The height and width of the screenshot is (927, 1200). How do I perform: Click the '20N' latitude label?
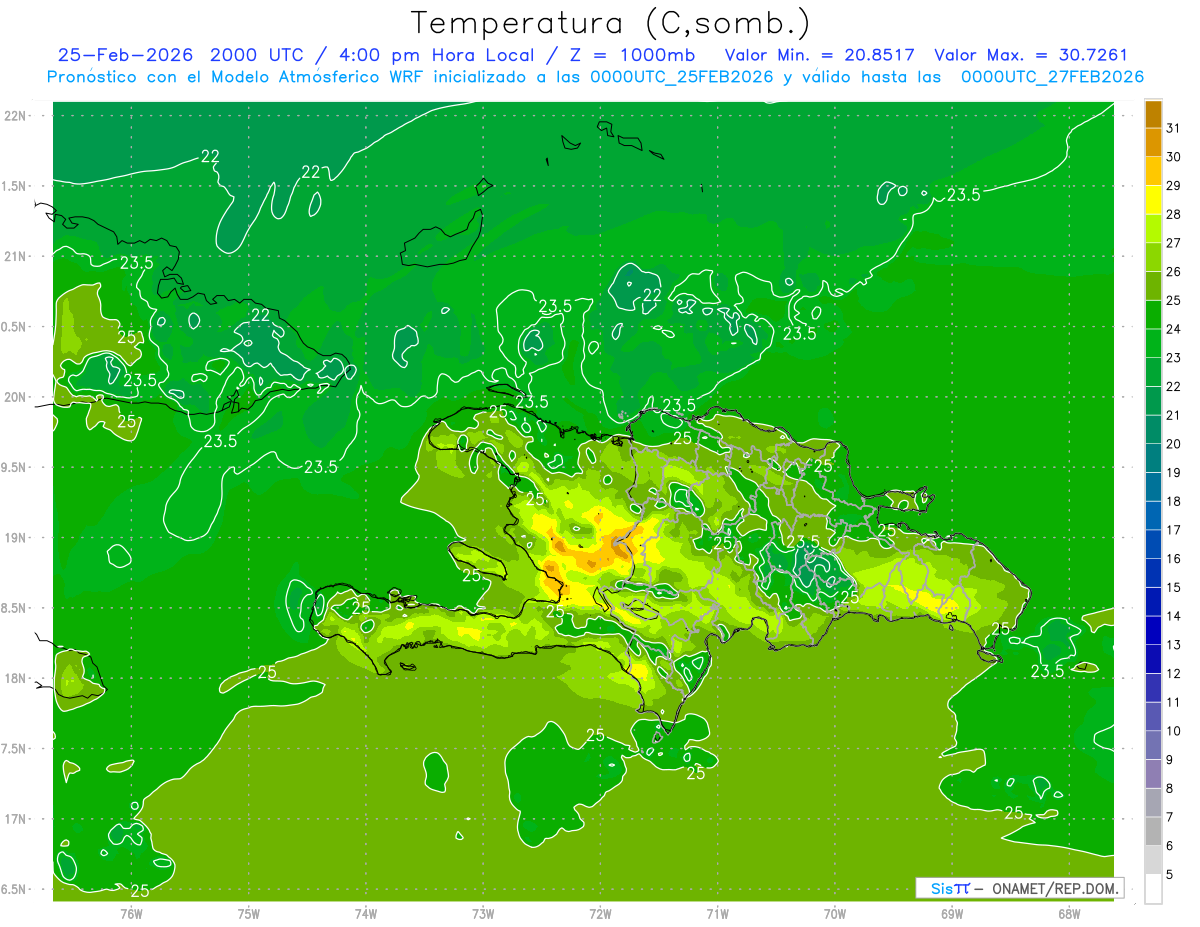coord(15,397)
